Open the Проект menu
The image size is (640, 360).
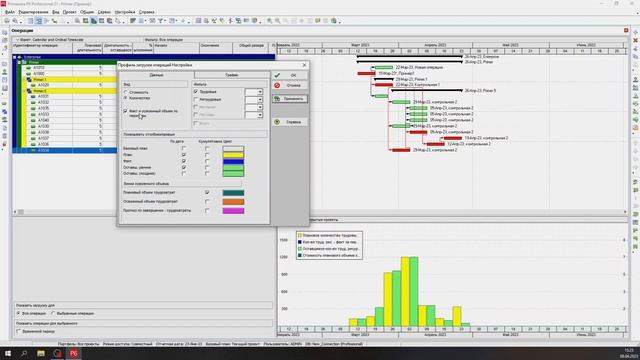69,12
